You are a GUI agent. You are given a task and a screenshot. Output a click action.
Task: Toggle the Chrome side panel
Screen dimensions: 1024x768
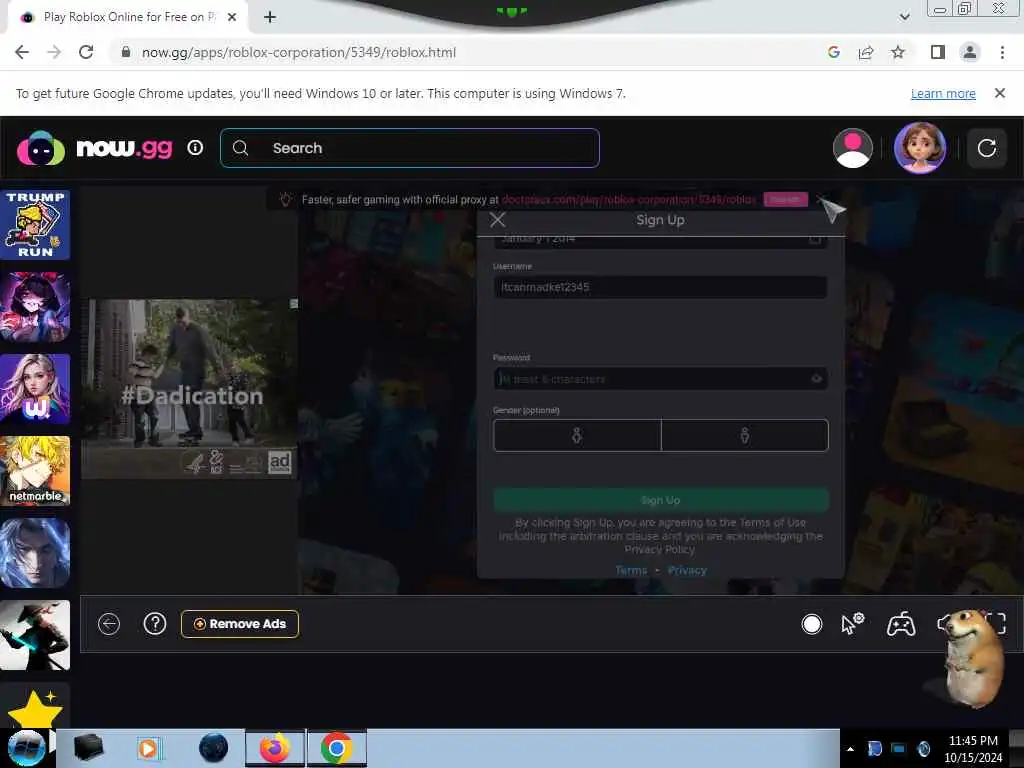tap(938, 52)
